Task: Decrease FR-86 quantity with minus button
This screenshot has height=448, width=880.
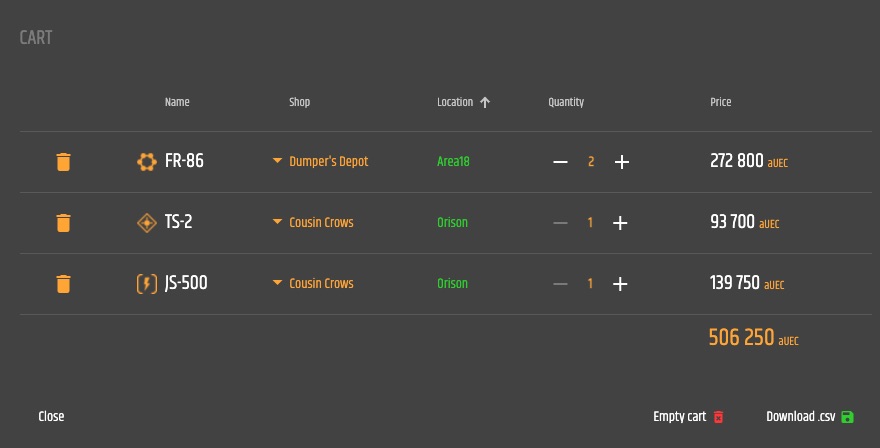Action: (560, 162)
